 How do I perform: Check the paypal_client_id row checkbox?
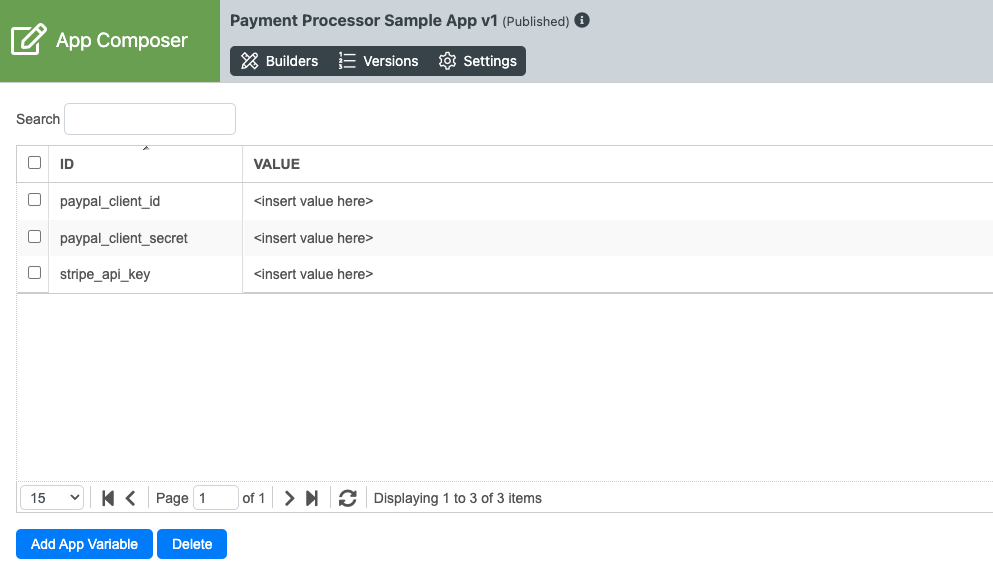pyautogui.click(x=34, y=200)
